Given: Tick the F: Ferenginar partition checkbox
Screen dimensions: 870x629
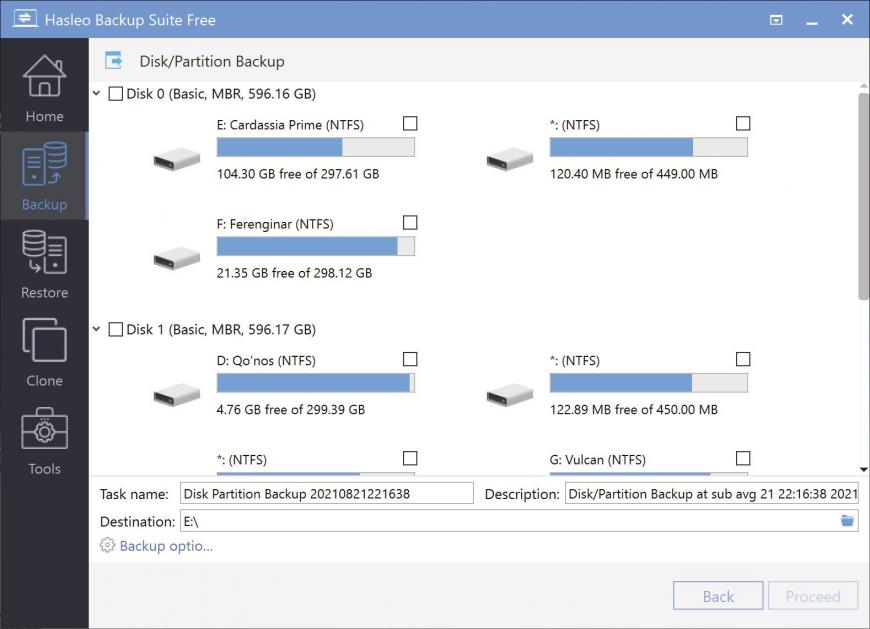Looking at the screenshot, I should [410, 223].
